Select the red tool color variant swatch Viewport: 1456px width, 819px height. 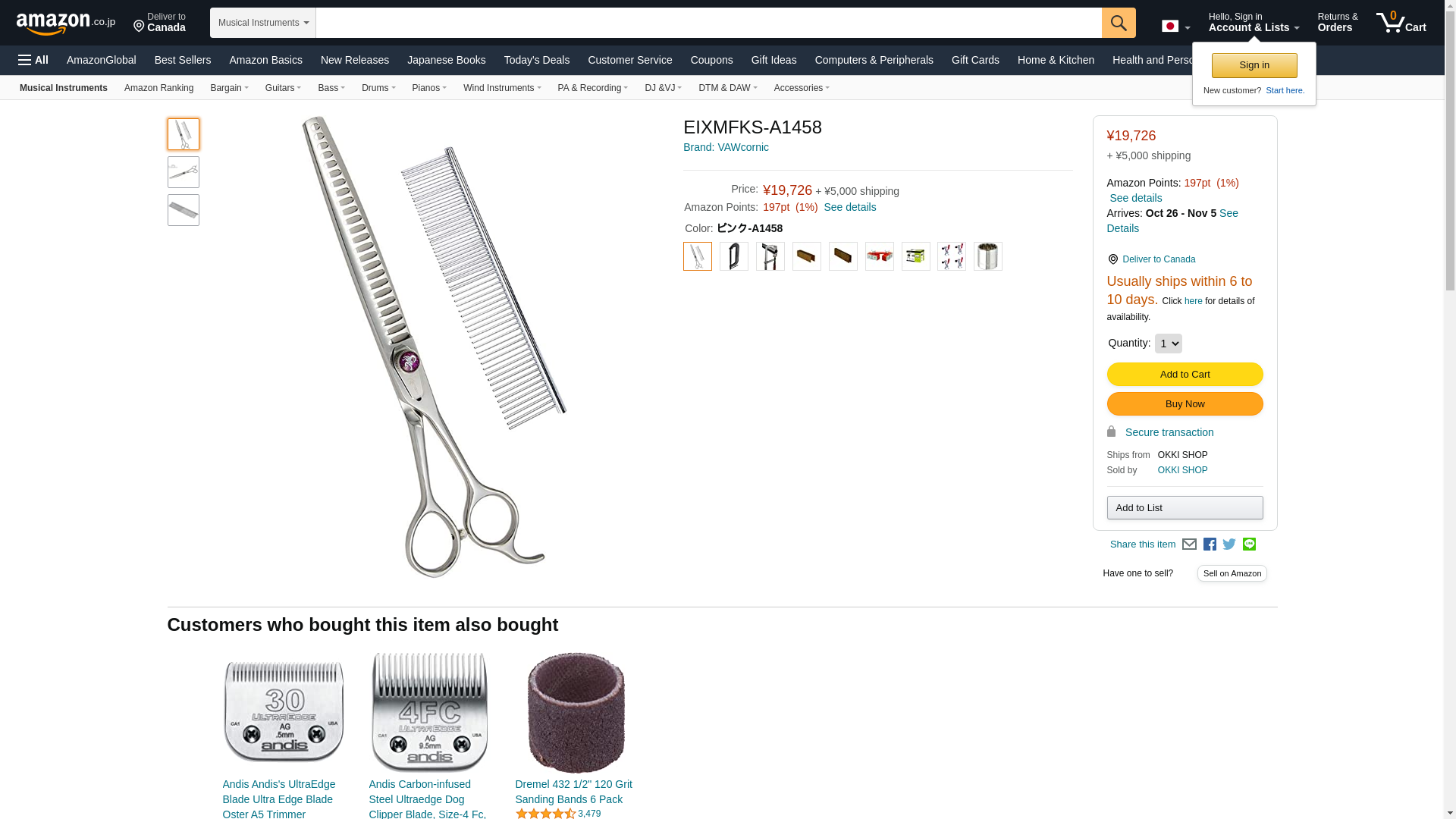click(880, 256)
